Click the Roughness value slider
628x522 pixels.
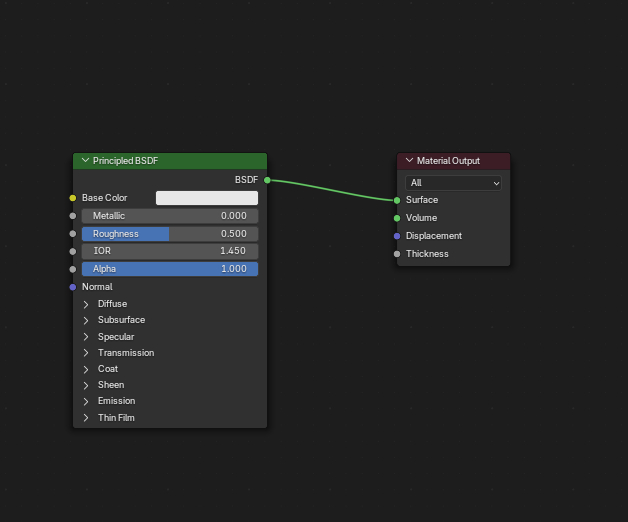pyautogui.click(x=170, y=234)
